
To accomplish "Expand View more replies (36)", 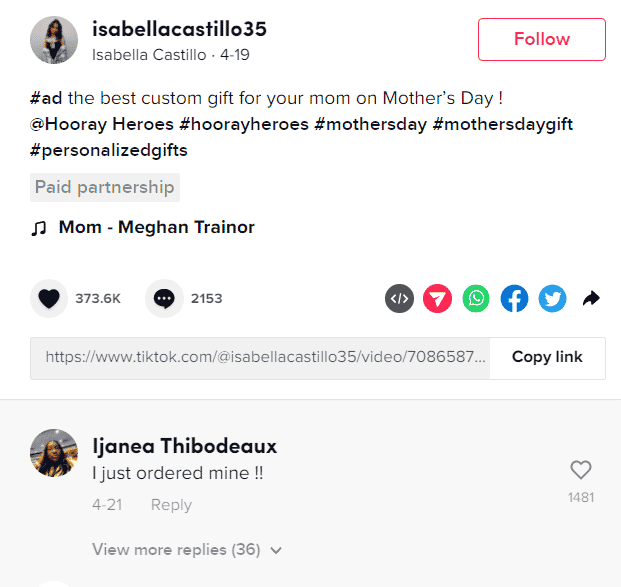I will click(x=176, y=550).
